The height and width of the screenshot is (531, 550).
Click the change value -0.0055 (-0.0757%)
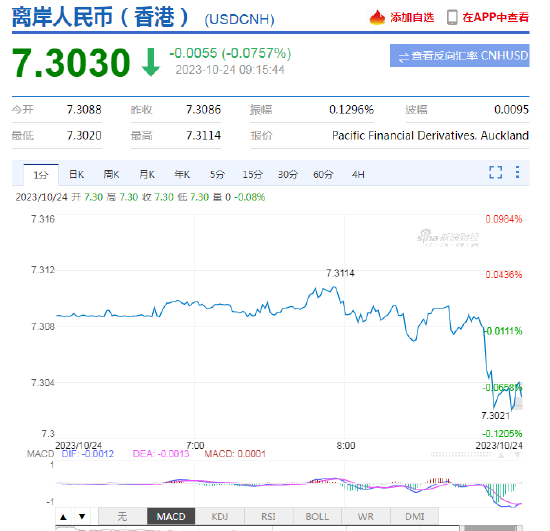pos(230,53)
